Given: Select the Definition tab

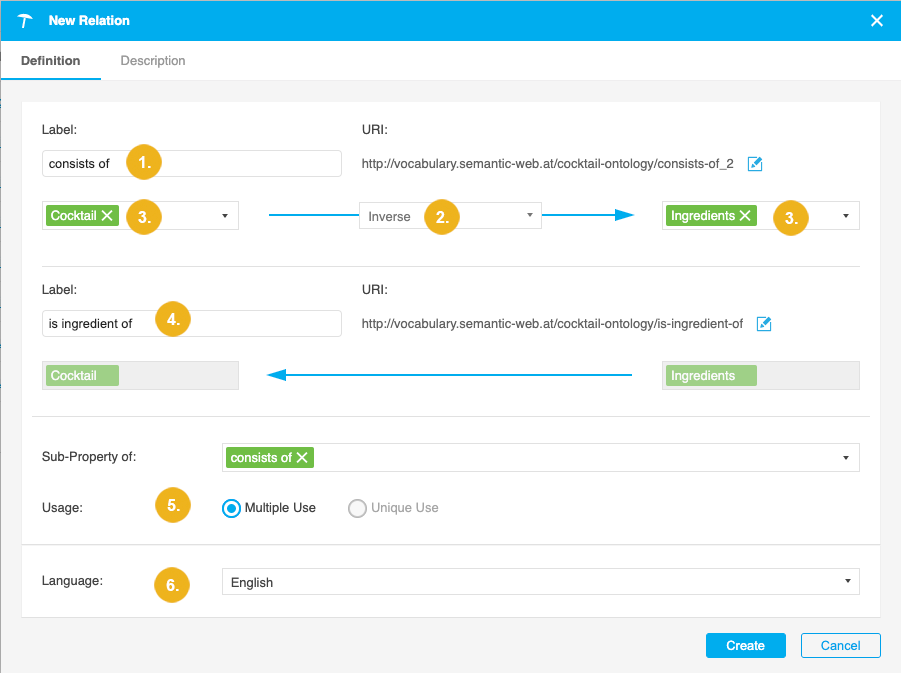Looking at the screenshot, I should [51, 61].
